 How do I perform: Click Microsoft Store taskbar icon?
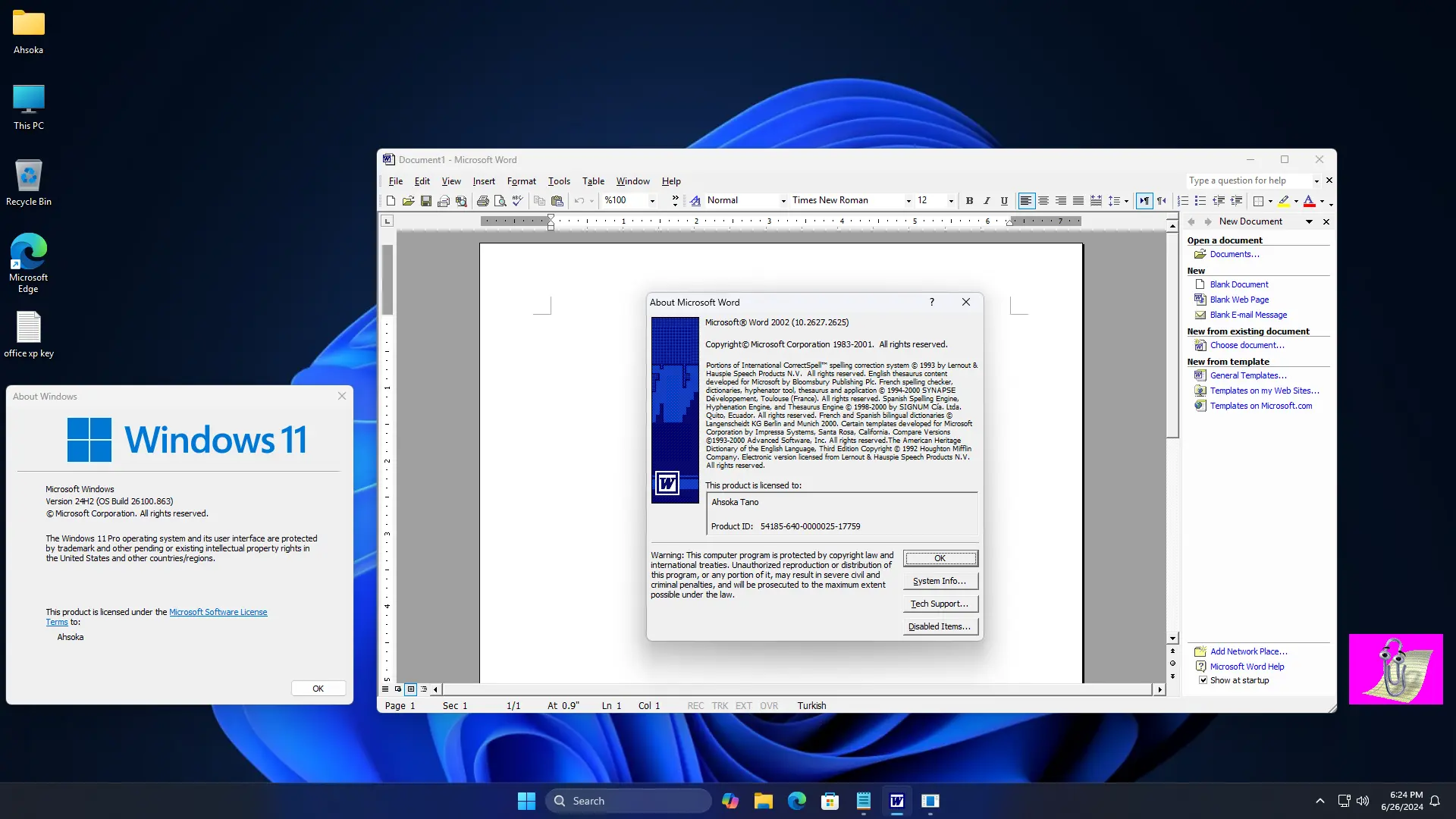(x=830, y=801)
